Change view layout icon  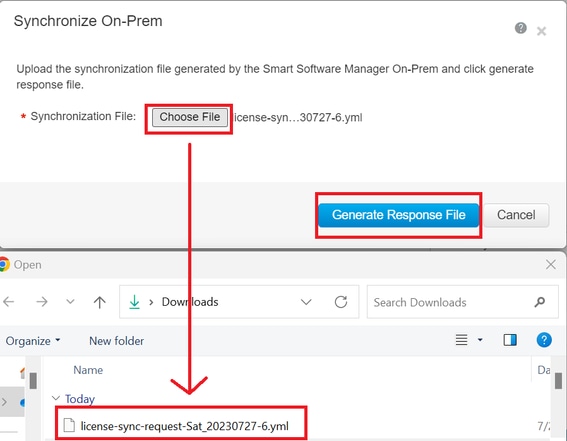click(x=461, y=340)
